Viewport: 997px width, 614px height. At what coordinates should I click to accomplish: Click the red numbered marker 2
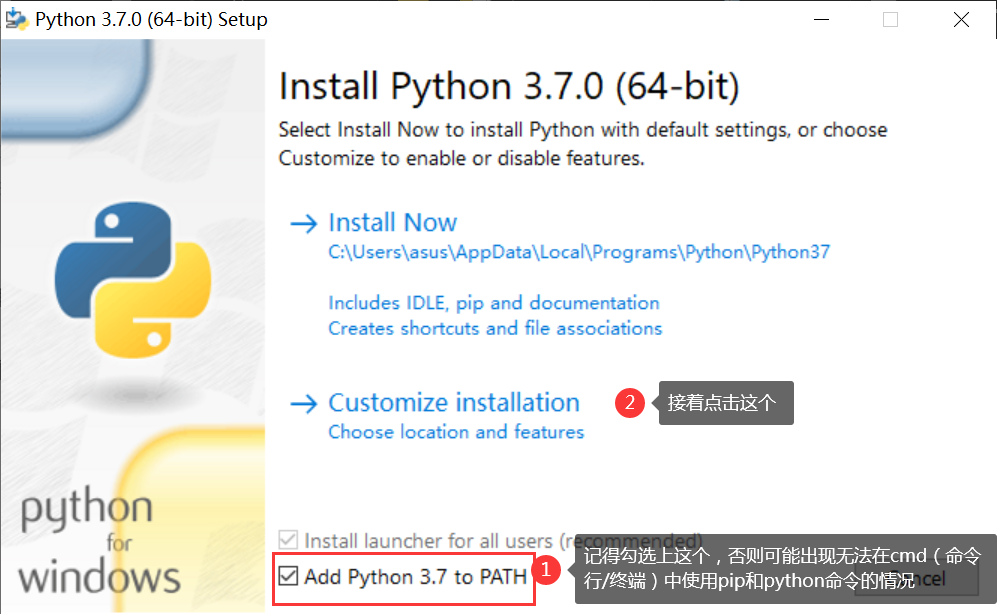click(x=630, y=402)
